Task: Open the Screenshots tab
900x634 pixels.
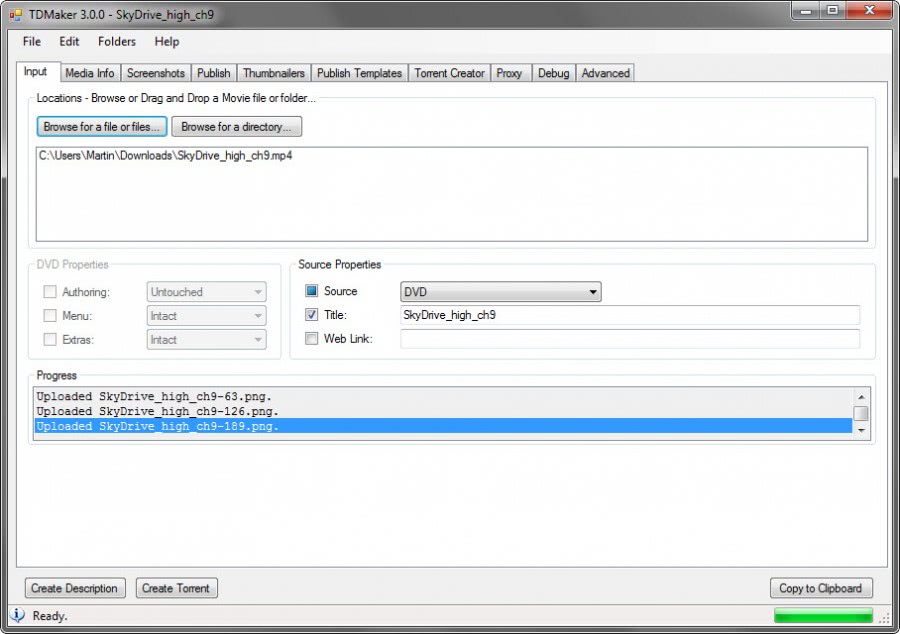Action: [x=156, y=72]
